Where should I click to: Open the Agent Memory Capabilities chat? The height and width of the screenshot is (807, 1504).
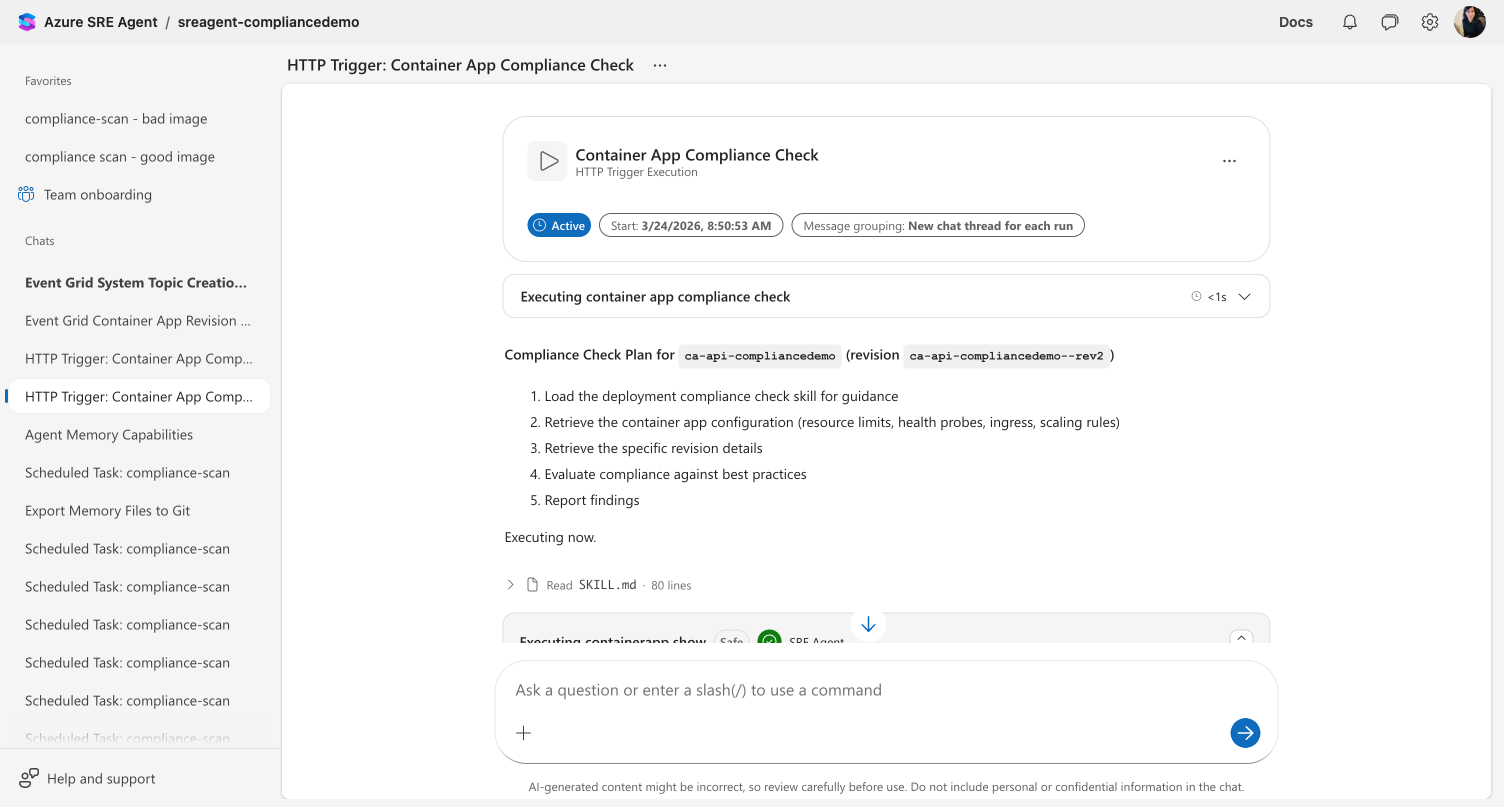tap(109, 435)
